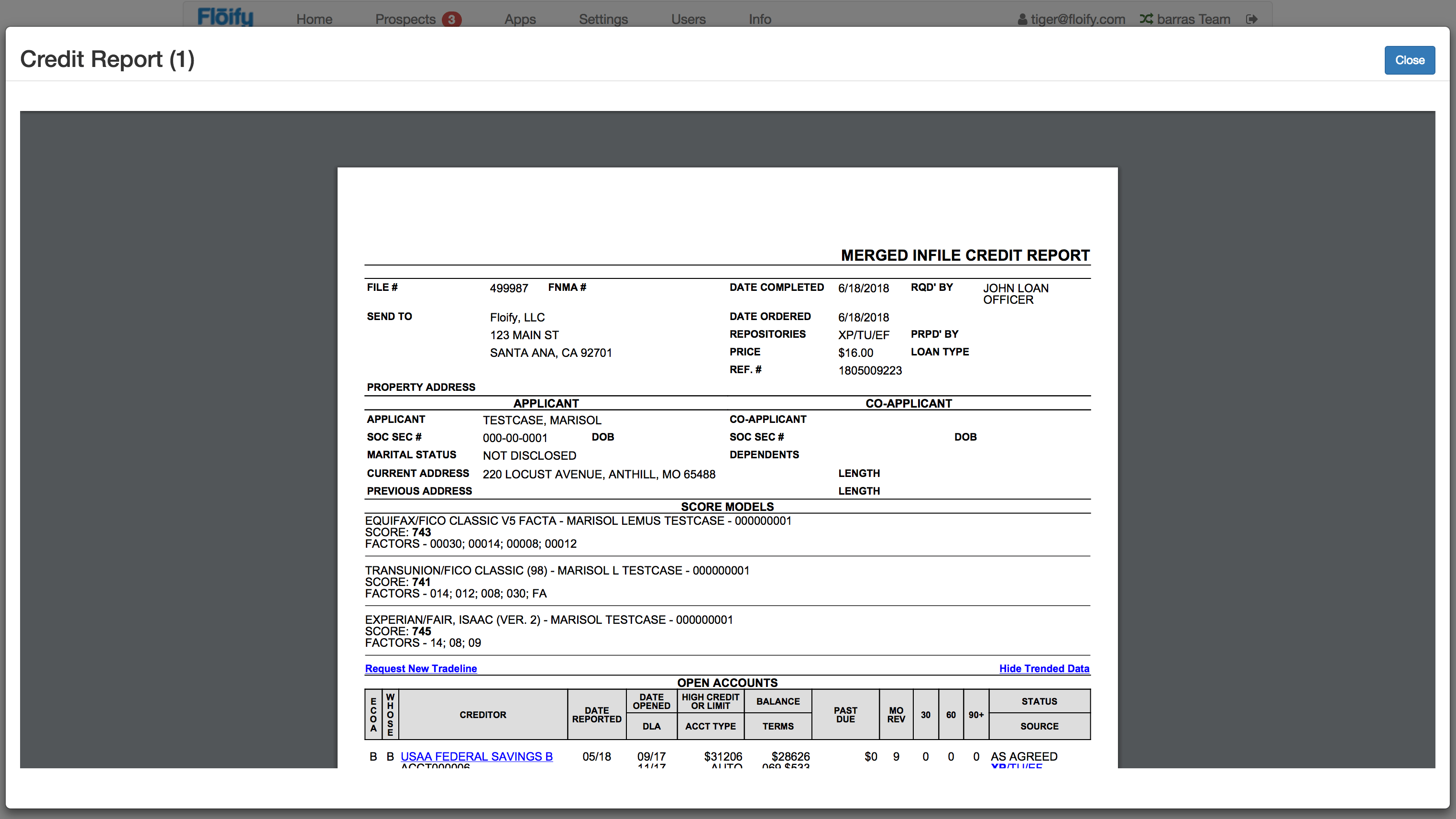Close the Credit Report dialog
1456x819 pixels.
click(x=1409, y=60)
